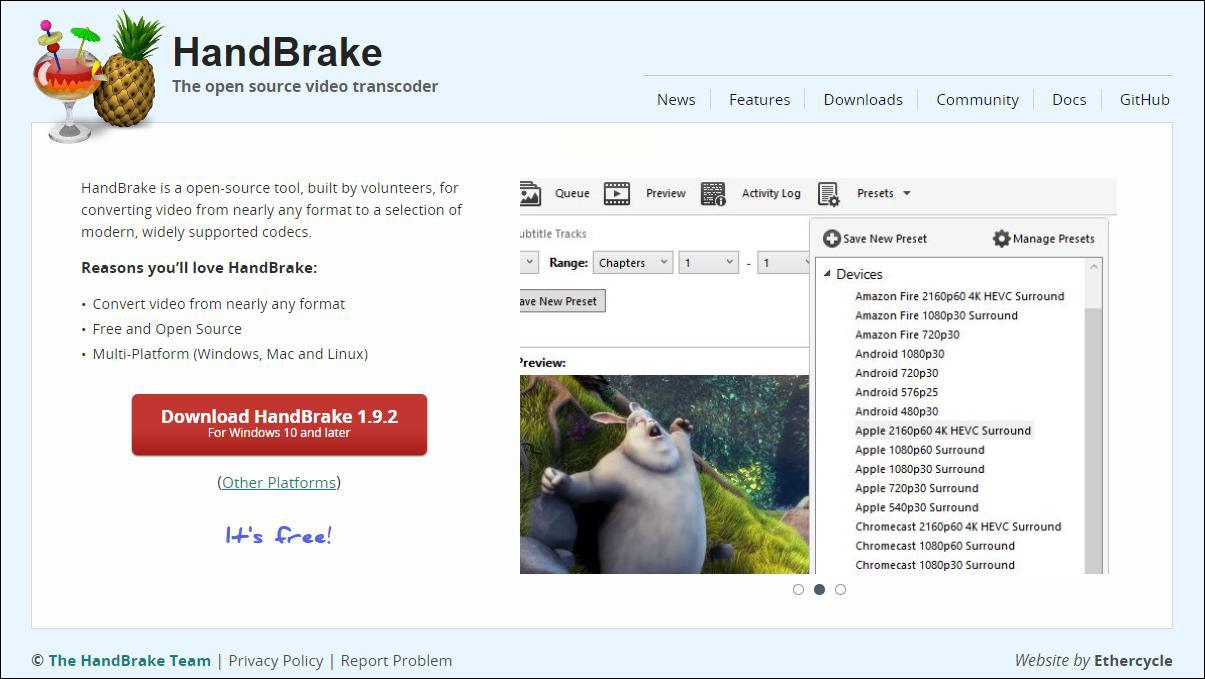This screenshot has height=679, width=1205.
Task: Click the Manage Presets gear icon
Action: 1001,238
